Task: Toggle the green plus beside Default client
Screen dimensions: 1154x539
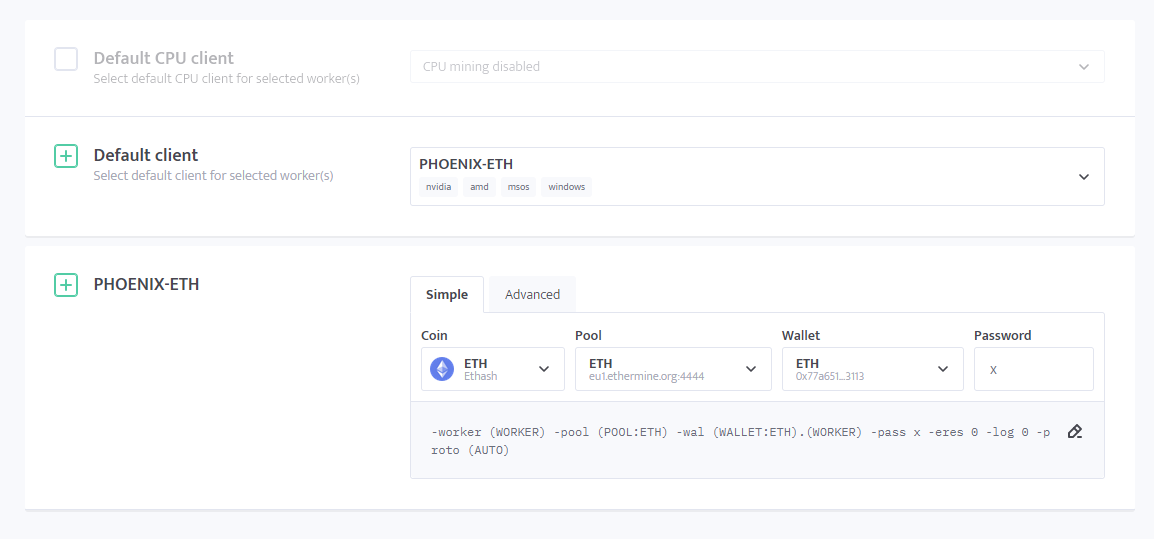Action: click(x=66, y=156)
